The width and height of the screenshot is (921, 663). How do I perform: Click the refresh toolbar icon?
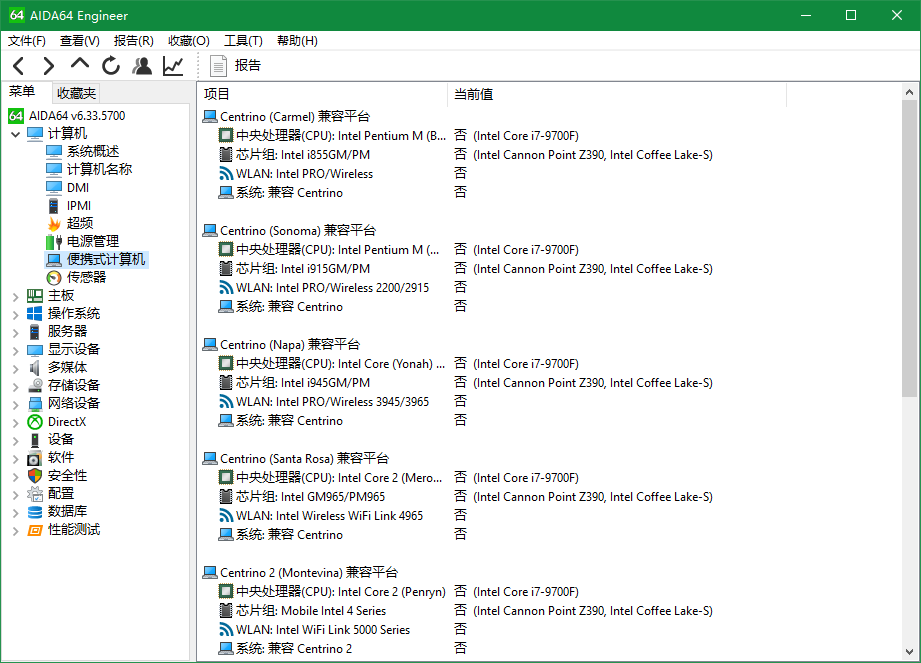111,66
